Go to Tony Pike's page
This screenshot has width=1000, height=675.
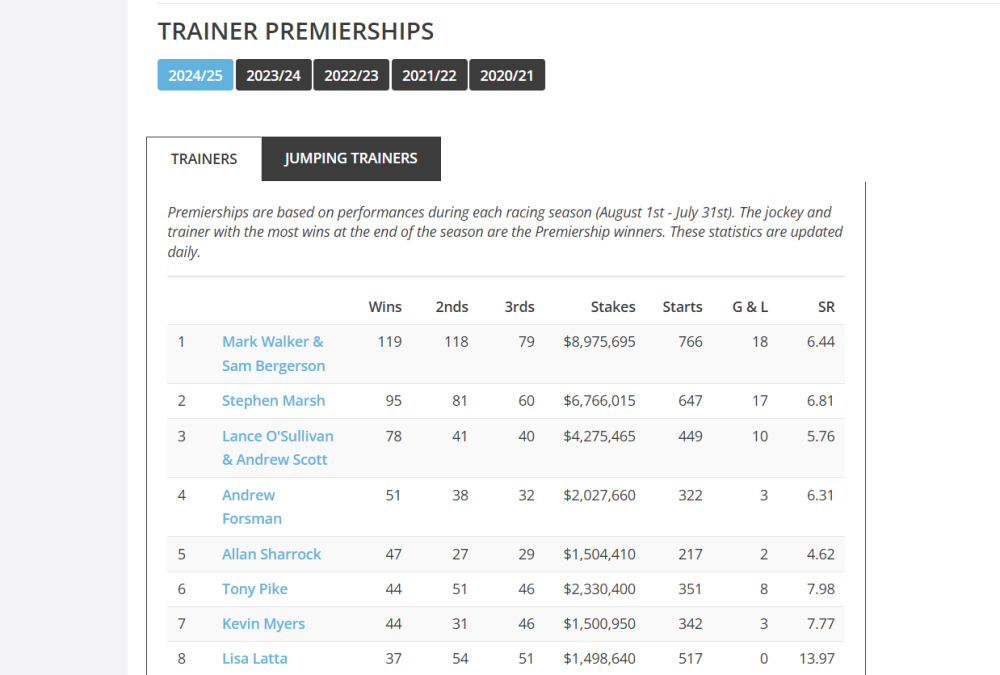[x=255, y=589]
